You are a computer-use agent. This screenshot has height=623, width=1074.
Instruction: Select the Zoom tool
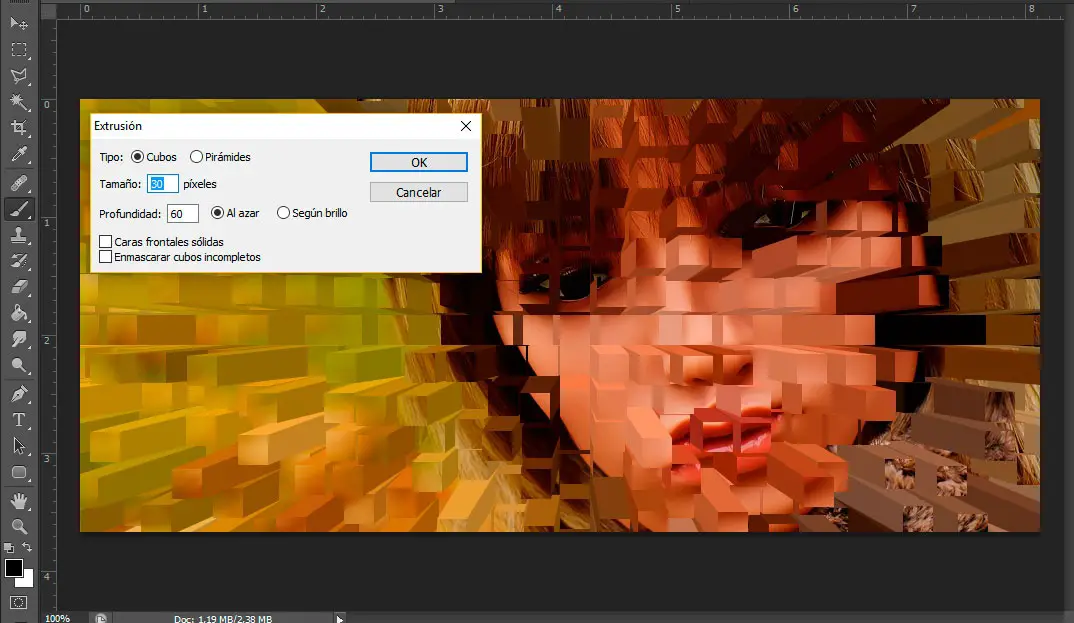(19, 526)
